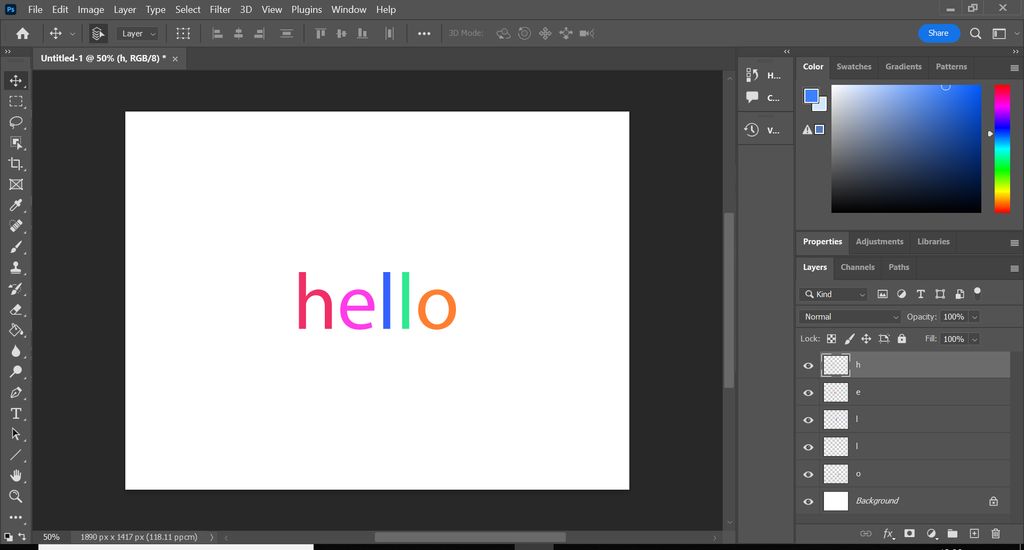
Task: Select the Eyedropper tool
Action: coord(16,206)
